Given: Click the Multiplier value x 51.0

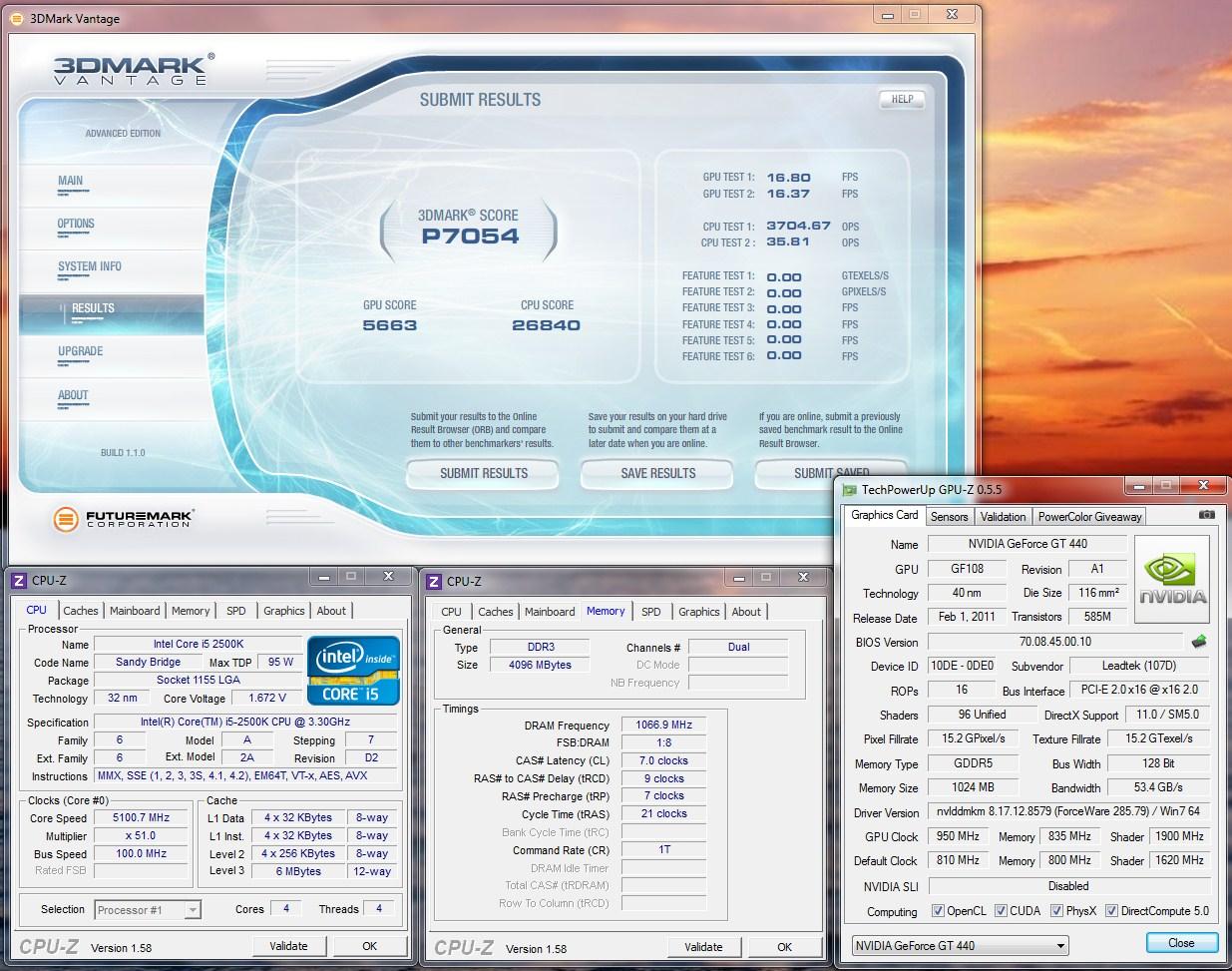Looking at the screenshot, I should [142, 835].
